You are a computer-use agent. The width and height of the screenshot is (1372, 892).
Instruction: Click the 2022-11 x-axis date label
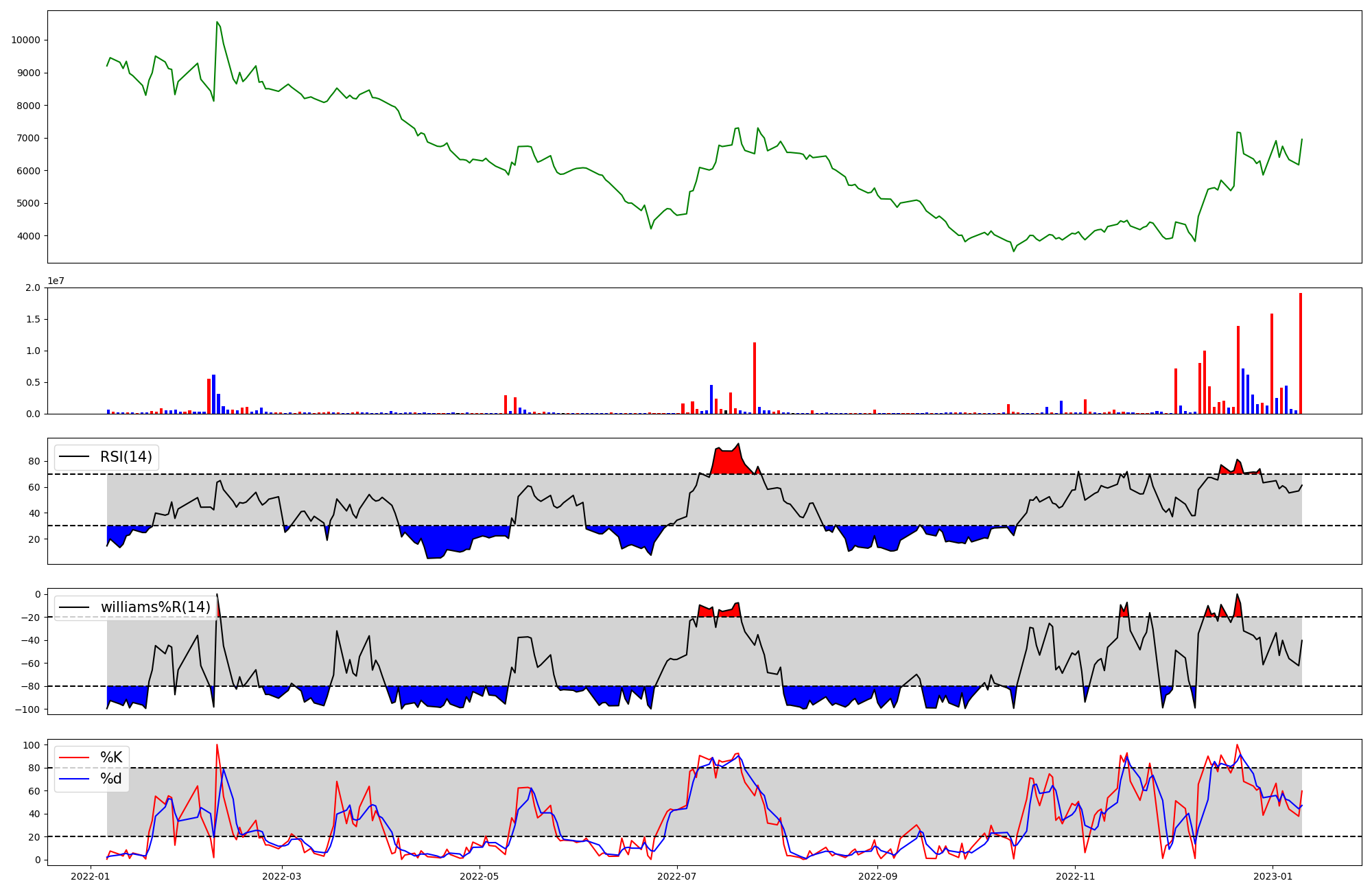point(1075,876)
